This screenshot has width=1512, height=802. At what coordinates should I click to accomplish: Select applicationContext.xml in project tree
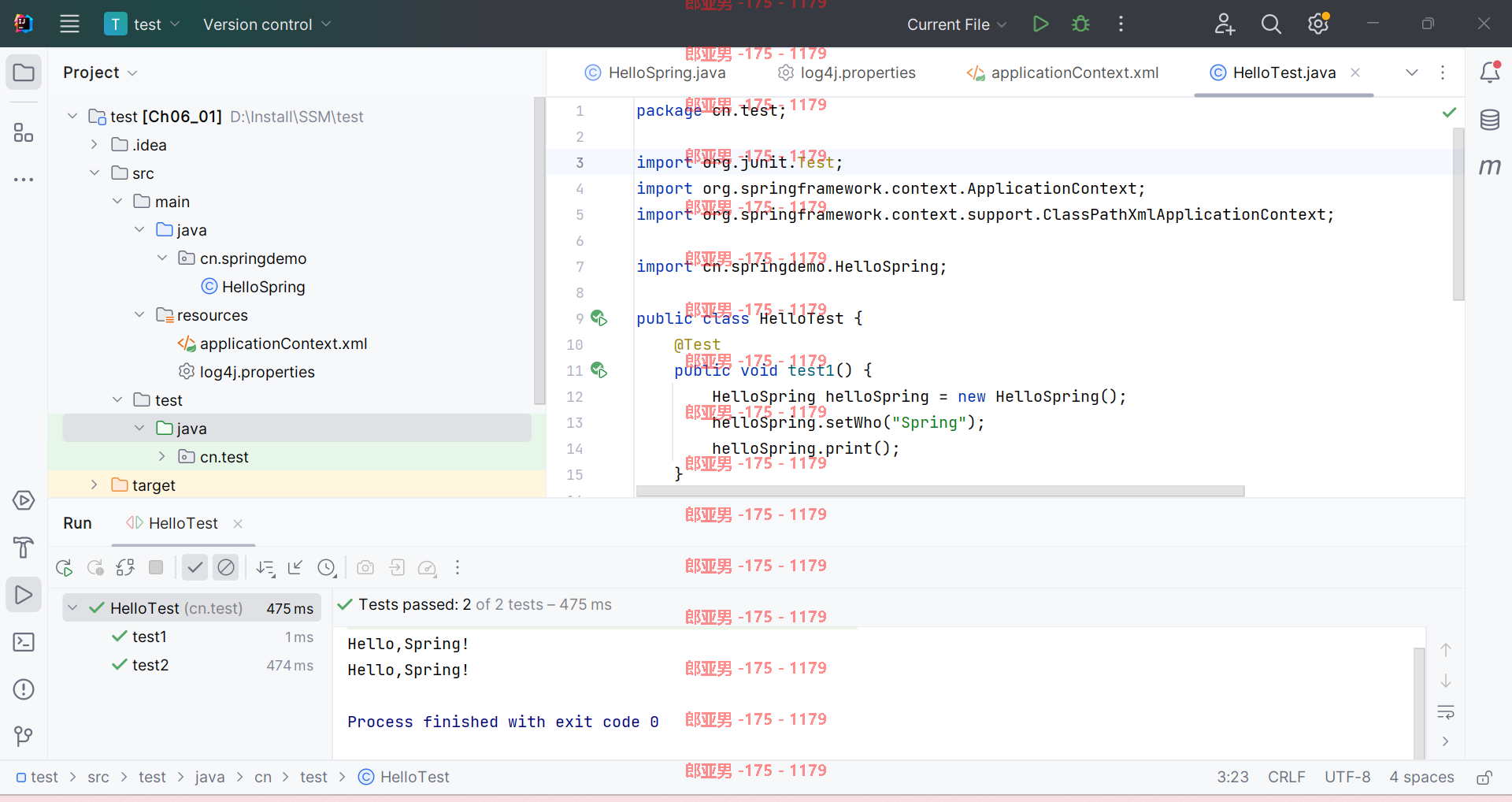pyautogui.click(x=273, y=343)
